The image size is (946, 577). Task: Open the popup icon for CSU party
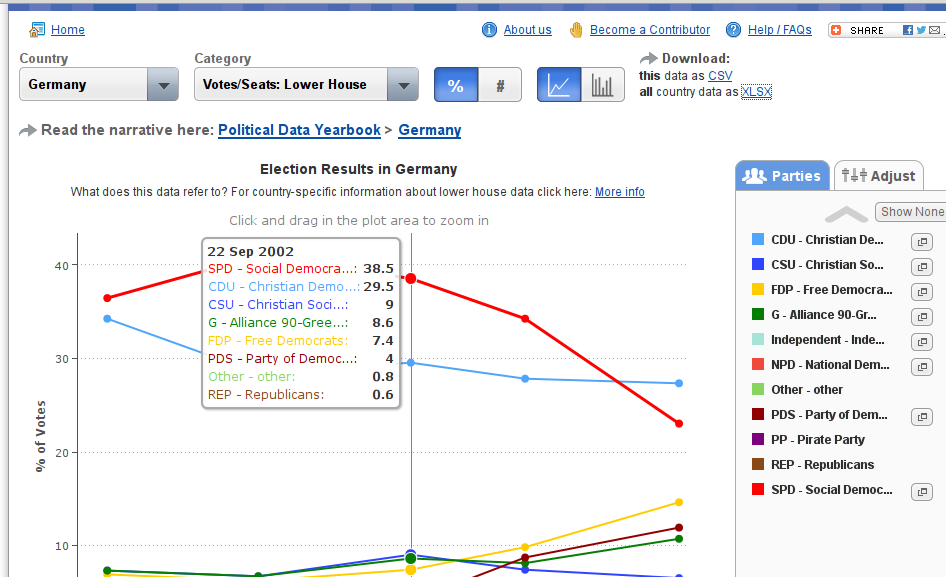click(922, 267)
